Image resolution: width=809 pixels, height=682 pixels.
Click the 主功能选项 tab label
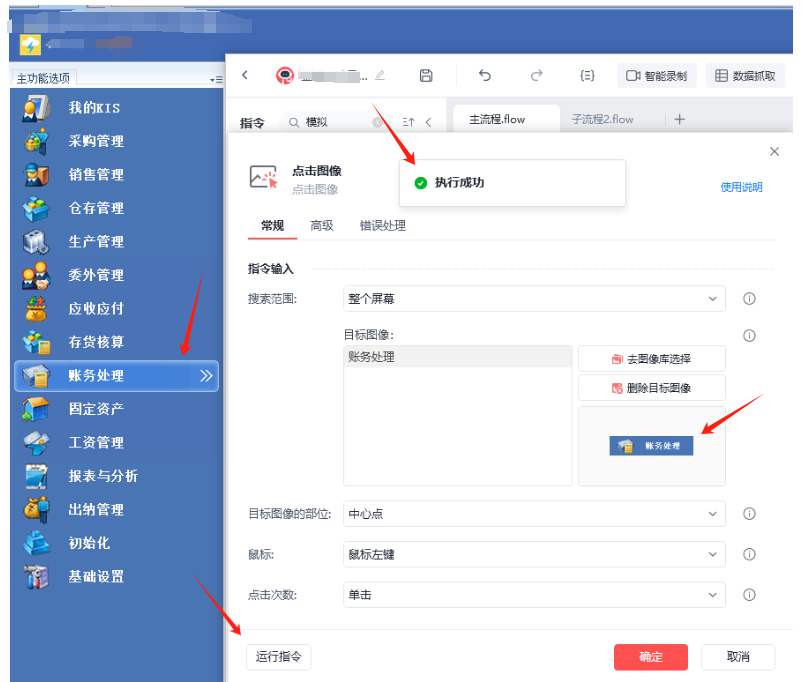coord(43,78)
